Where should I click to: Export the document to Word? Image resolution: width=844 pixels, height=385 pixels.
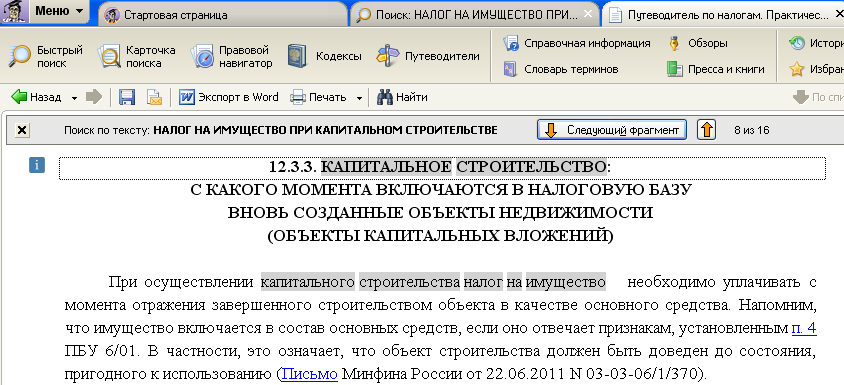[229, 97]
